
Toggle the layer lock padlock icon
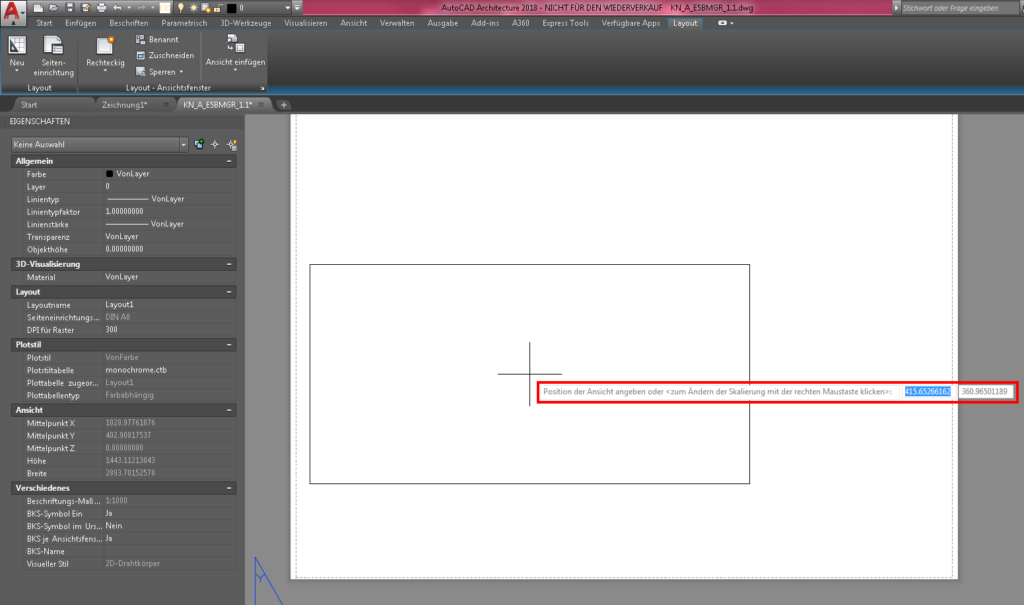click(x=217, y=8)
